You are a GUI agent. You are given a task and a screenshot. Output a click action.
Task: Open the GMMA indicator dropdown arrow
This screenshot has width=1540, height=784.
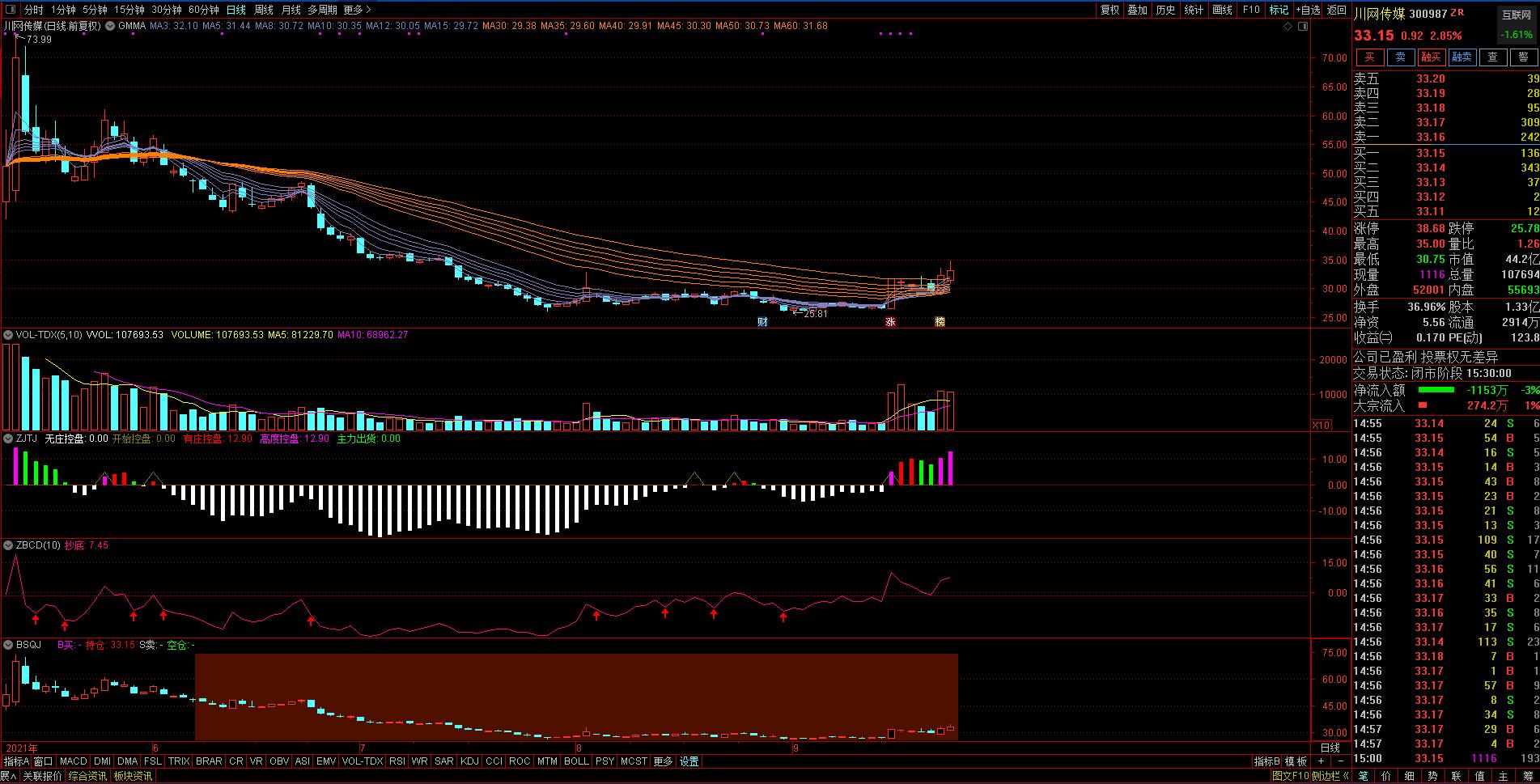(x=109, y=26)
